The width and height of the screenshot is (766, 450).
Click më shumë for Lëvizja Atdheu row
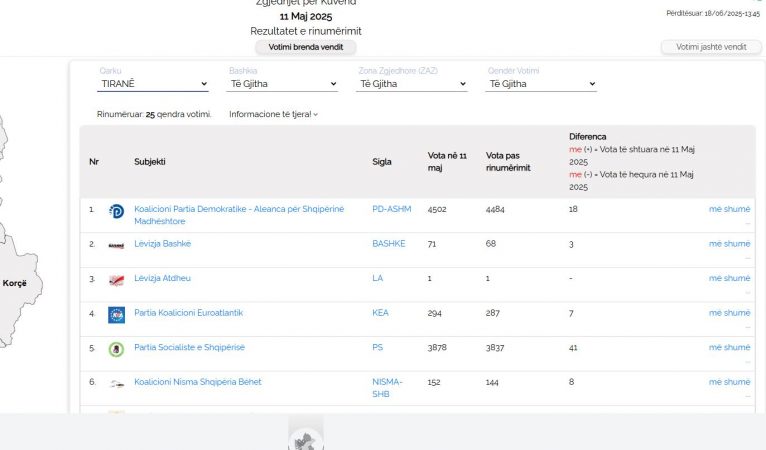pos(729,279)
